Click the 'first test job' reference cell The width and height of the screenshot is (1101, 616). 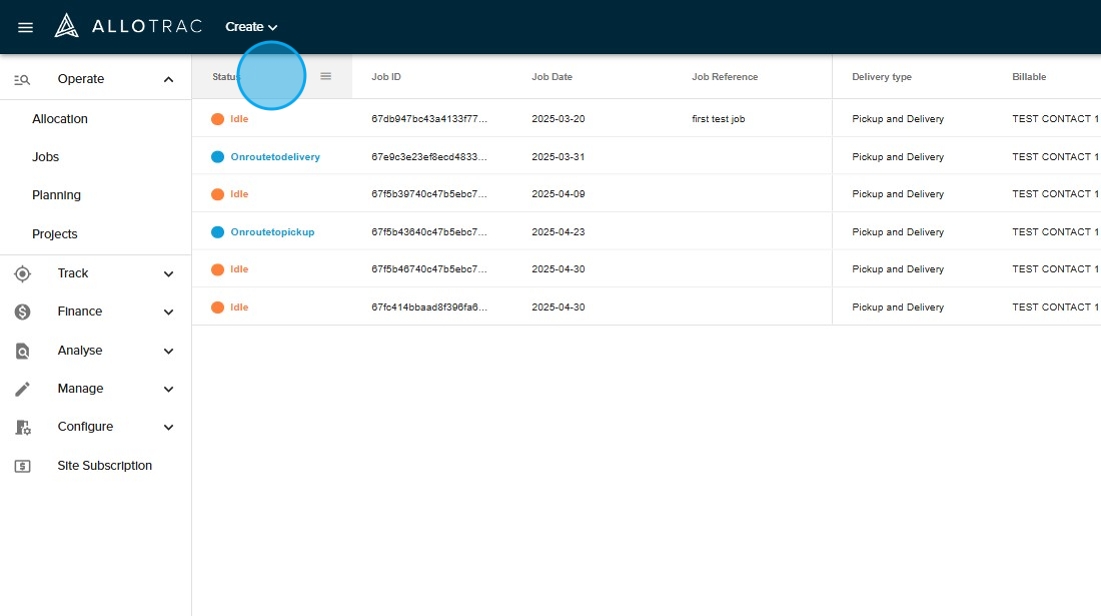coord(718,119)
